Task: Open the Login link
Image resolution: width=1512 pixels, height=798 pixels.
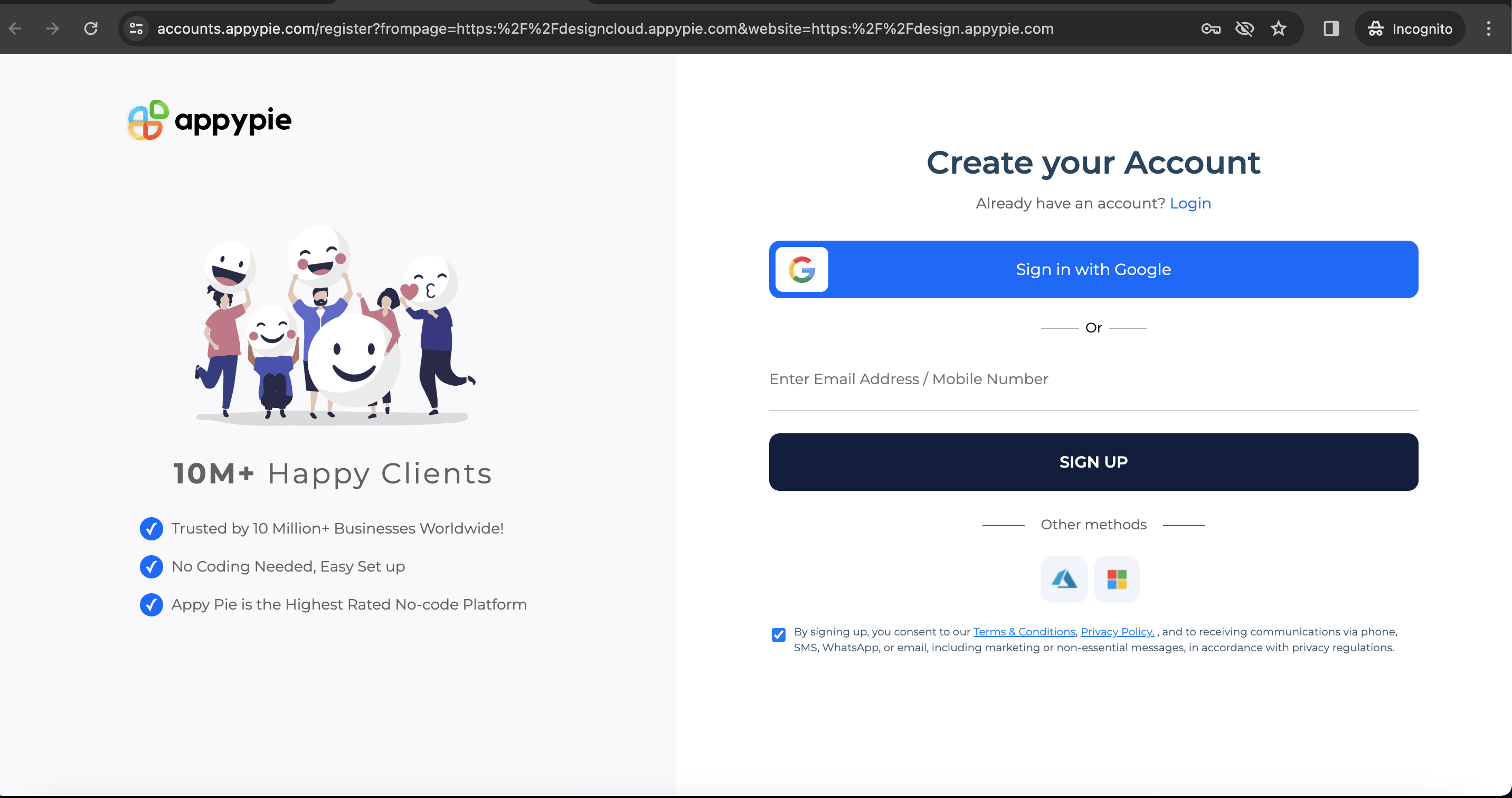Action: coord(1190,203)
